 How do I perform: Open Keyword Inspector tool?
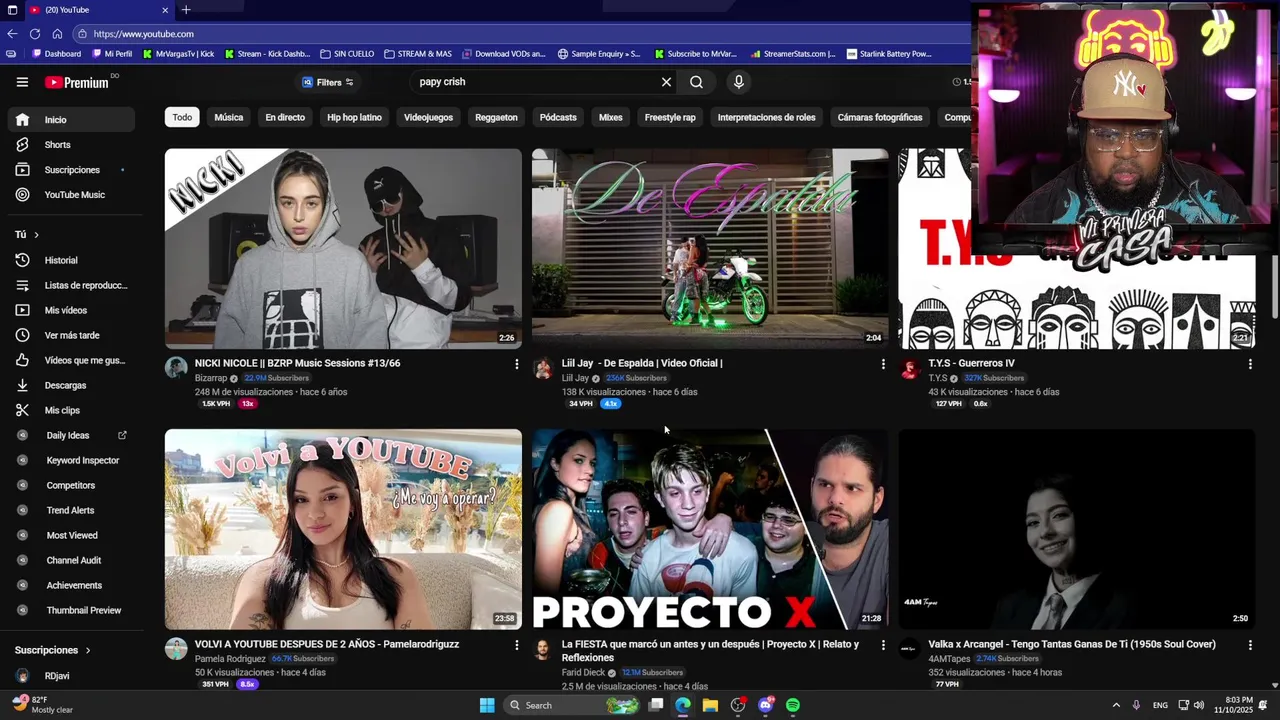click(x=69, y=460)
